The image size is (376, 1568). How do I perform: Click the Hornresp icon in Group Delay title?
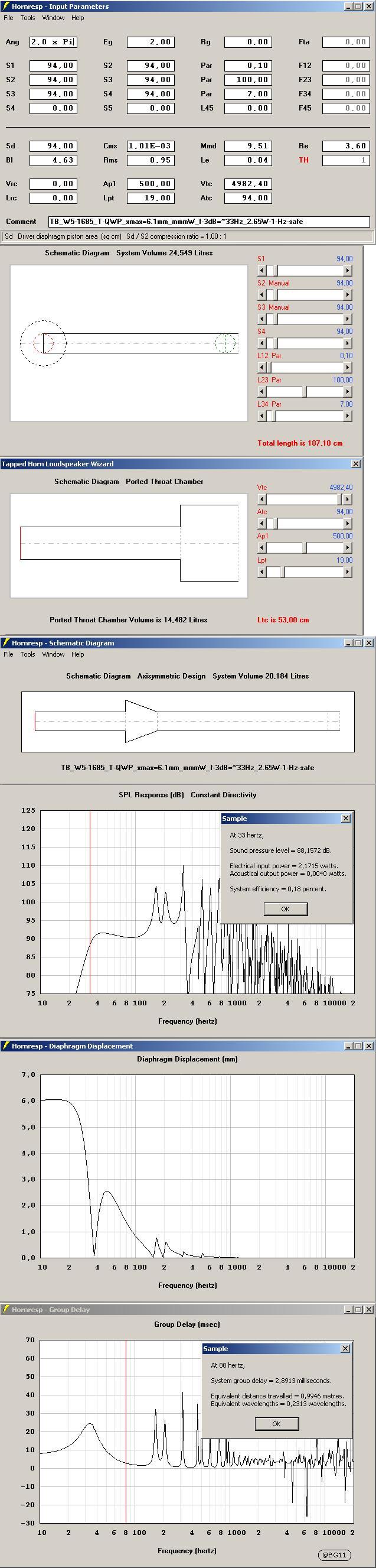coord(6,1309)
